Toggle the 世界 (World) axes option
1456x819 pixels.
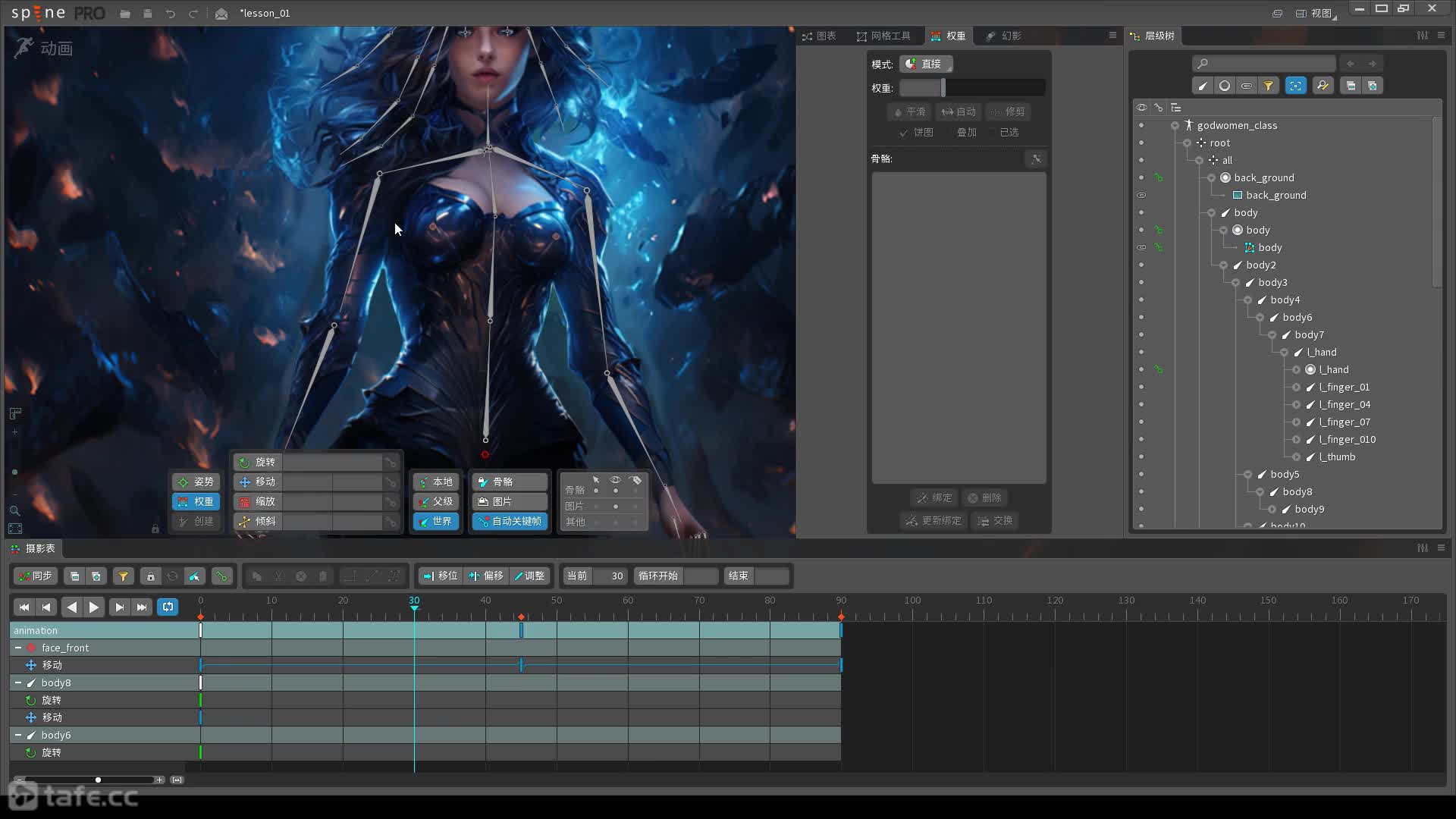click(436, 521)
